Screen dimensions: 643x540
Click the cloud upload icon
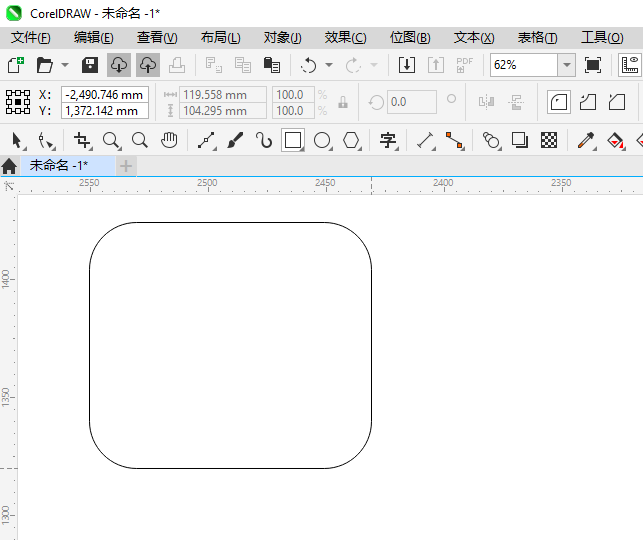[x=148, y=65]
